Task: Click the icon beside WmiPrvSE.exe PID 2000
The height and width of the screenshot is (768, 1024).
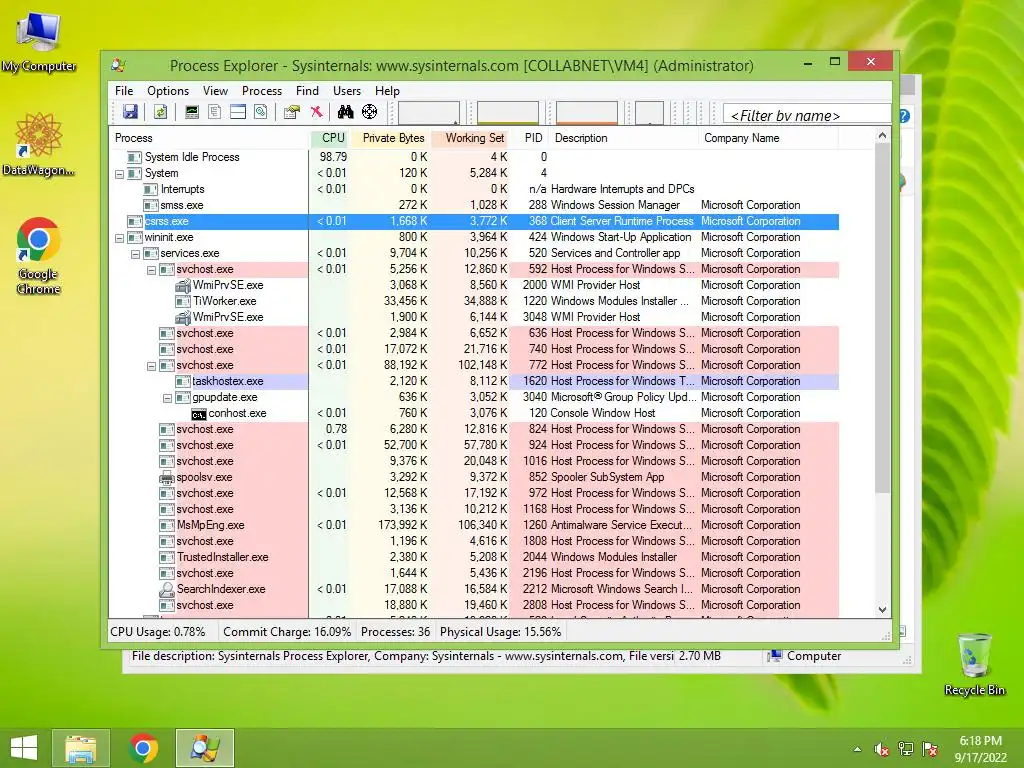Action: pos(183,285)
